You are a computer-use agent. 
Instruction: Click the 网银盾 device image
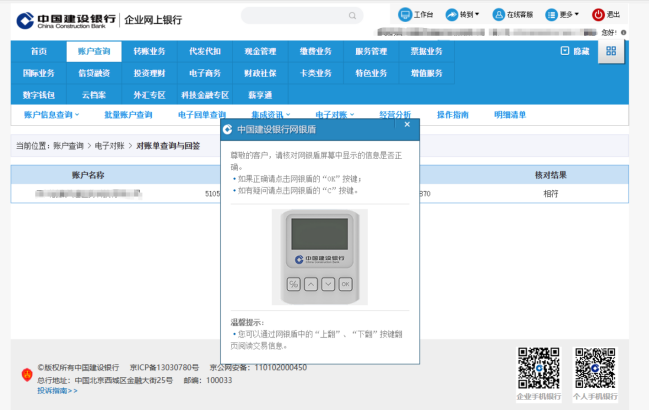(x=320, y=257)
